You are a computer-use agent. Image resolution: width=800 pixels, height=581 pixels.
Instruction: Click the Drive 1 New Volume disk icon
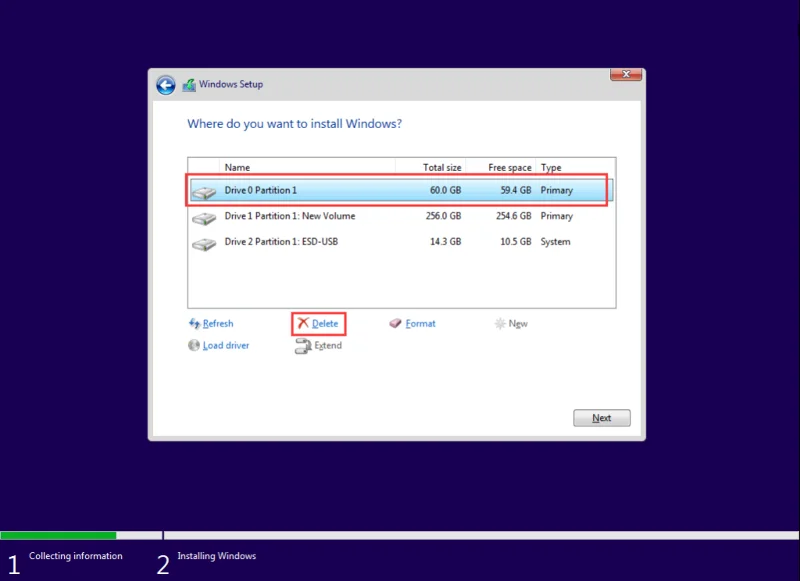[x=204, y=218]
